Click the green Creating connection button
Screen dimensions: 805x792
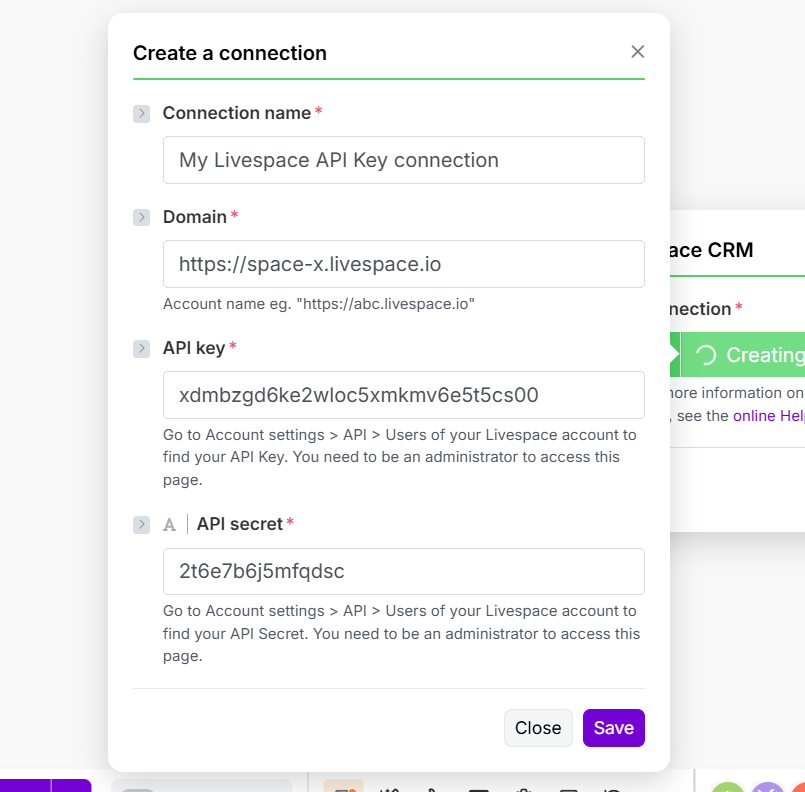(745, 355)
